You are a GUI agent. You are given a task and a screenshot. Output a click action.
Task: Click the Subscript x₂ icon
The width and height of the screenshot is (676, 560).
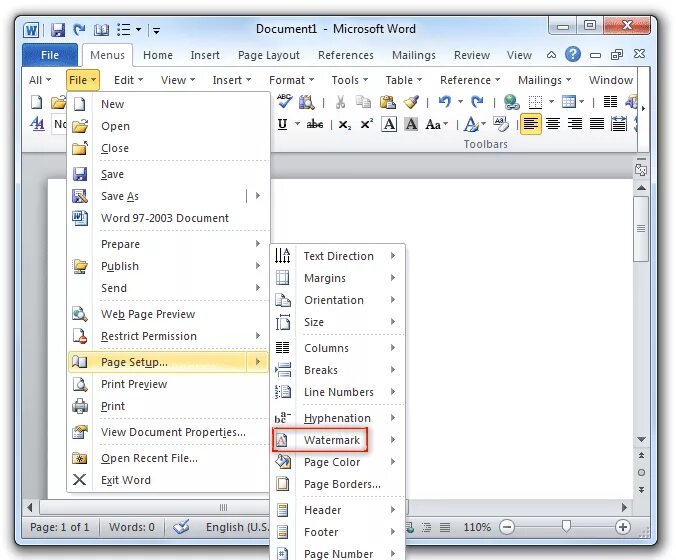(344, 125)
